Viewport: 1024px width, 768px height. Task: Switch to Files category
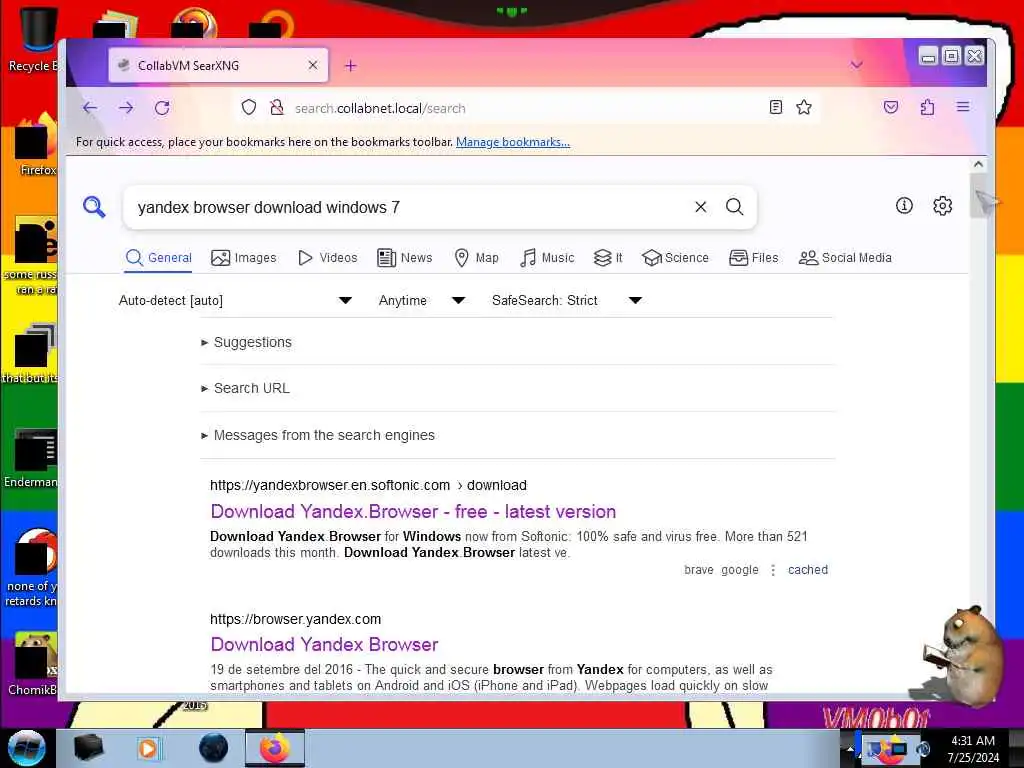[754, 258]
